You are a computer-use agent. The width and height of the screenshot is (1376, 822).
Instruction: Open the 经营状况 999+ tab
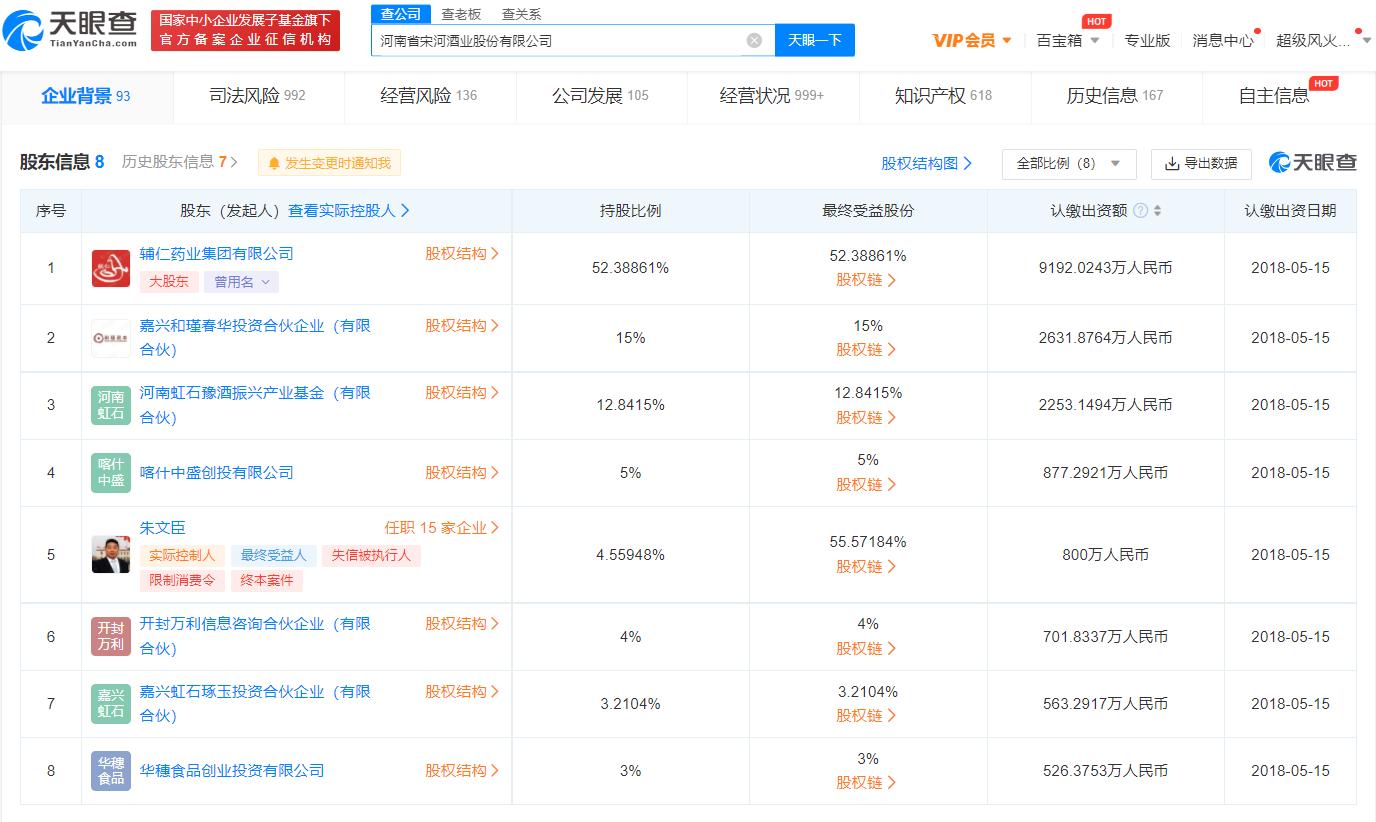pyautogui.click(x=772, y=96)
